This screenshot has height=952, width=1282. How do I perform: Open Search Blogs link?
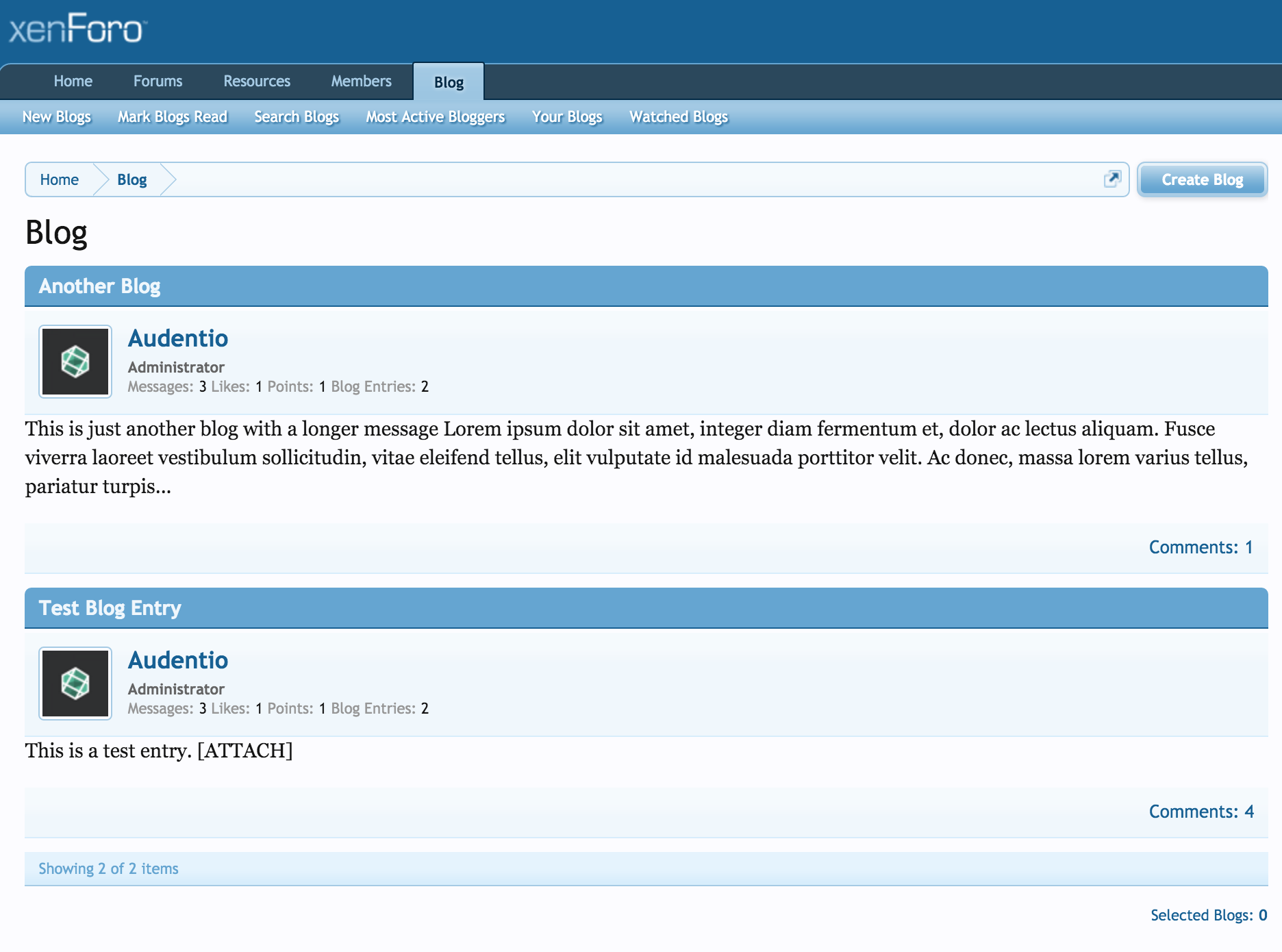pyautogui.click(x=297, y=117)
